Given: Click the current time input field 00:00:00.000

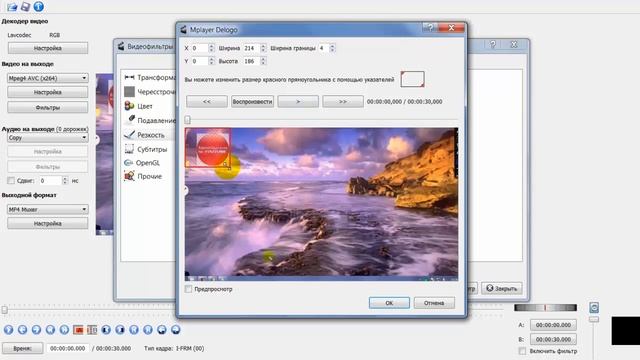Looking at the screenshot, I should (68, 349).
